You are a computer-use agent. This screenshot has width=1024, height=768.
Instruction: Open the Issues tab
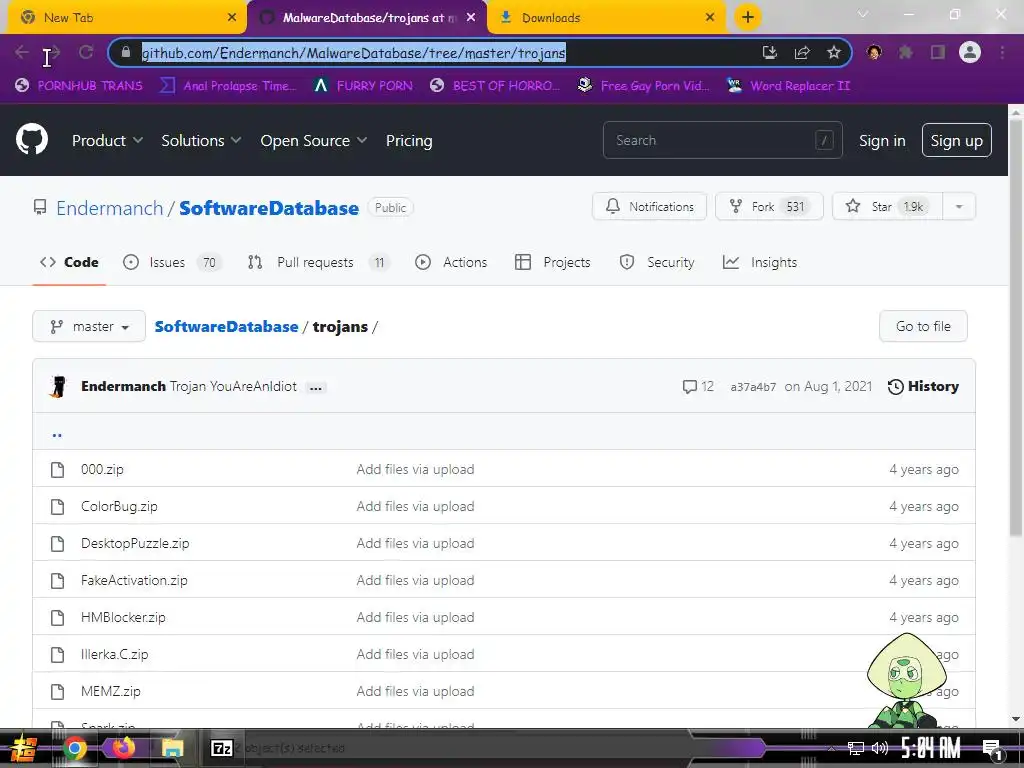tap(171, 262)
